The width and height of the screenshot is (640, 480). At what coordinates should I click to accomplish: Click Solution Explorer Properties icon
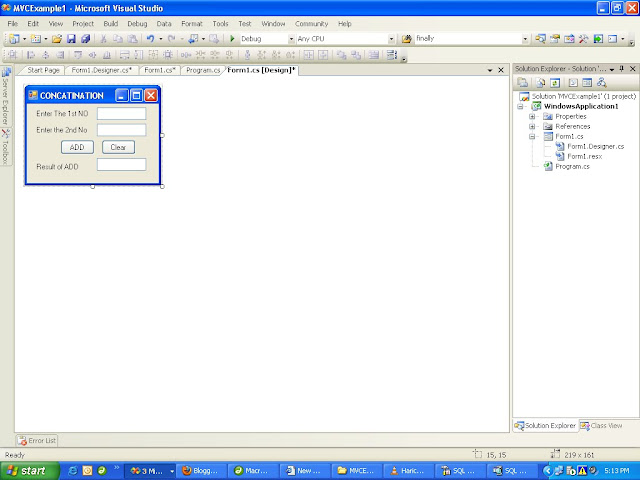point(523,83)
